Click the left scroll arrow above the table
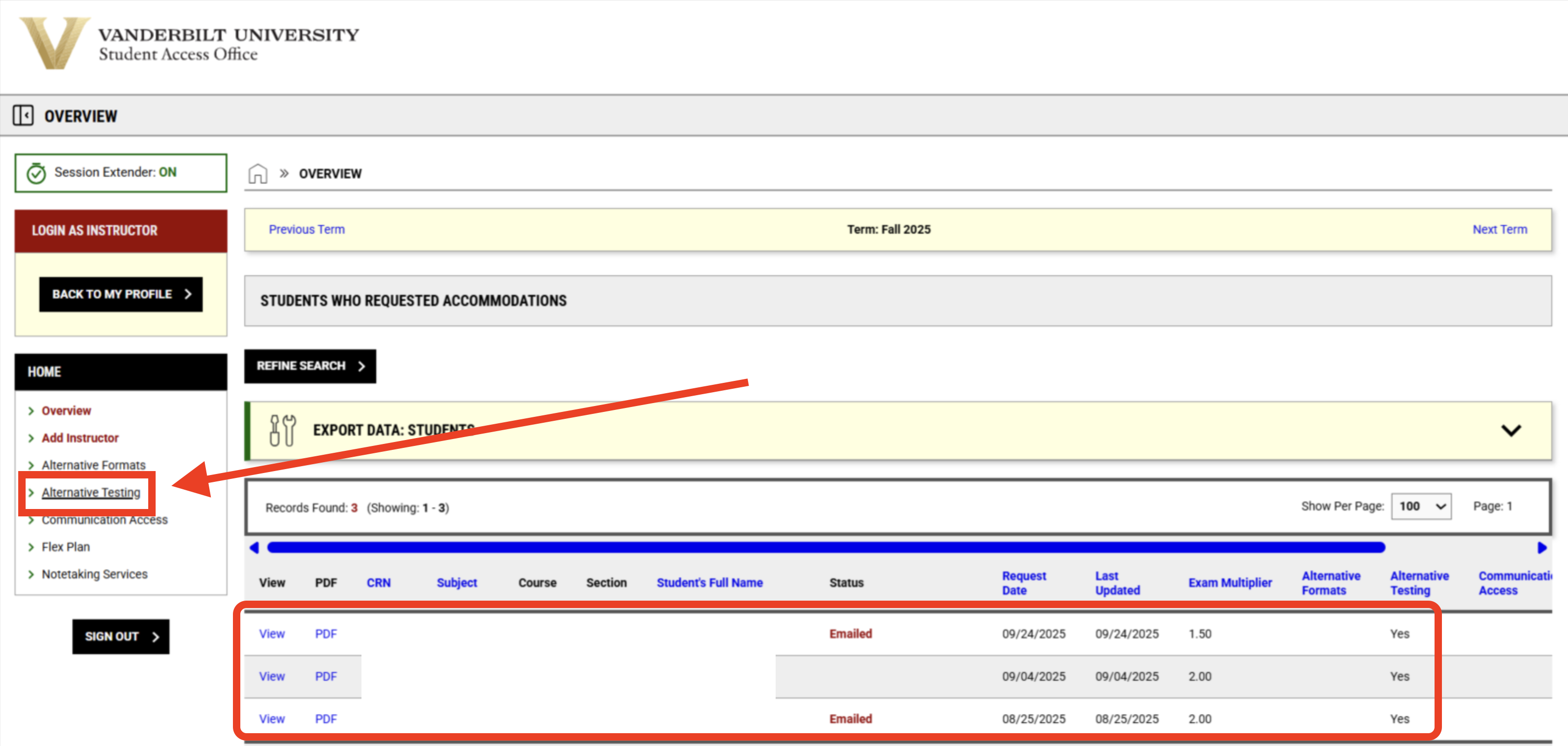Viewport: 1568px width, 746px height. [255, 547]
